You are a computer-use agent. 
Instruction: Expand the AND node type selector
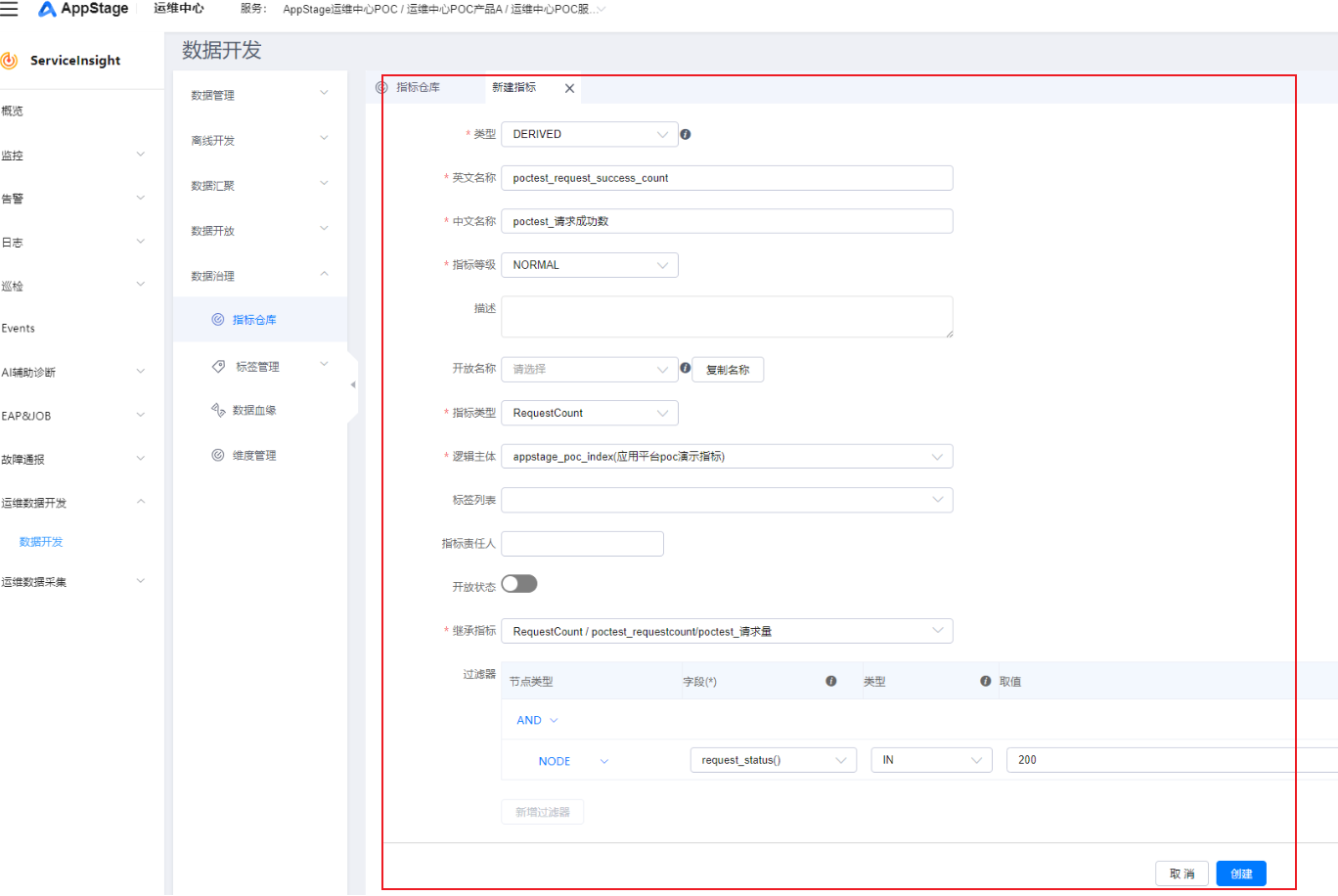537,720
